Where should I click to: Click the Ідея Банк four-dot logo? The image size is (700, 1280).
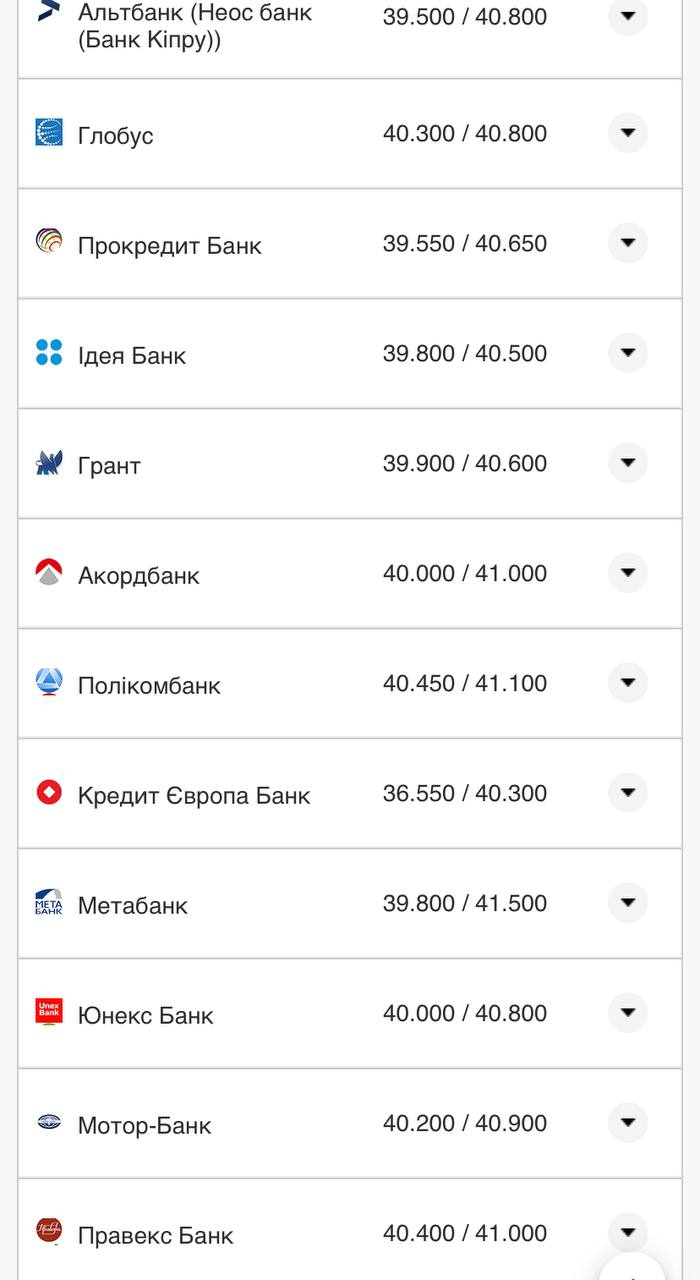coord(49,352)
